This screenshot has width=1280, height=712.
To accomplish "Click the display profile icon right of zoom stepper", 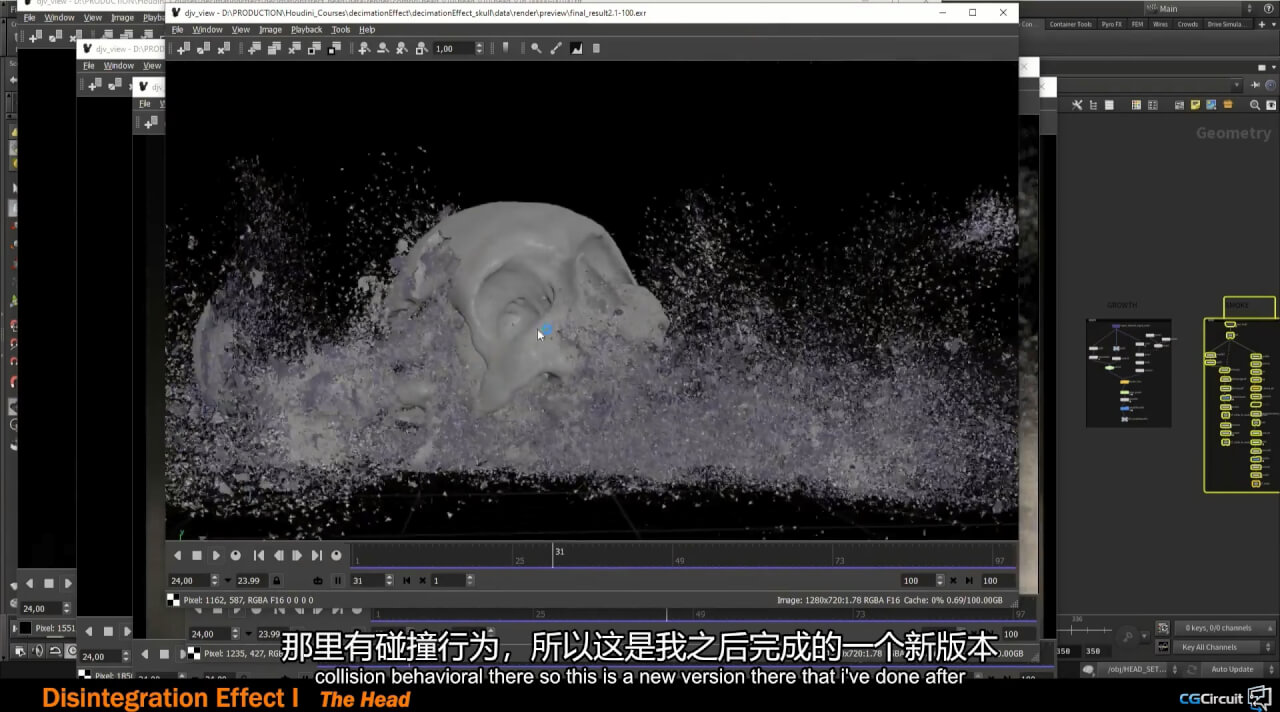I will point(505,48).
